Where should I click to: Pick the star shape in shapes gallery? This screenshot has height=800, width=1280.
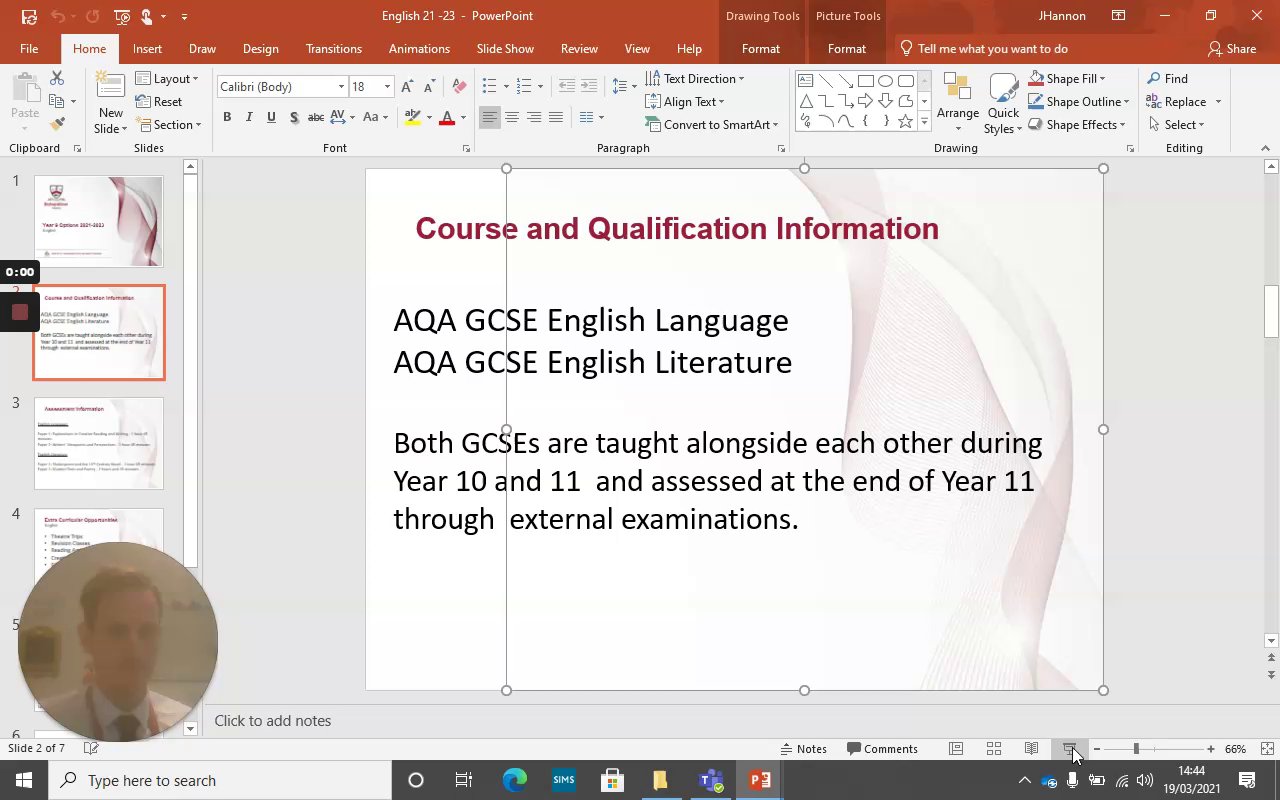click(x=905, y=121)
